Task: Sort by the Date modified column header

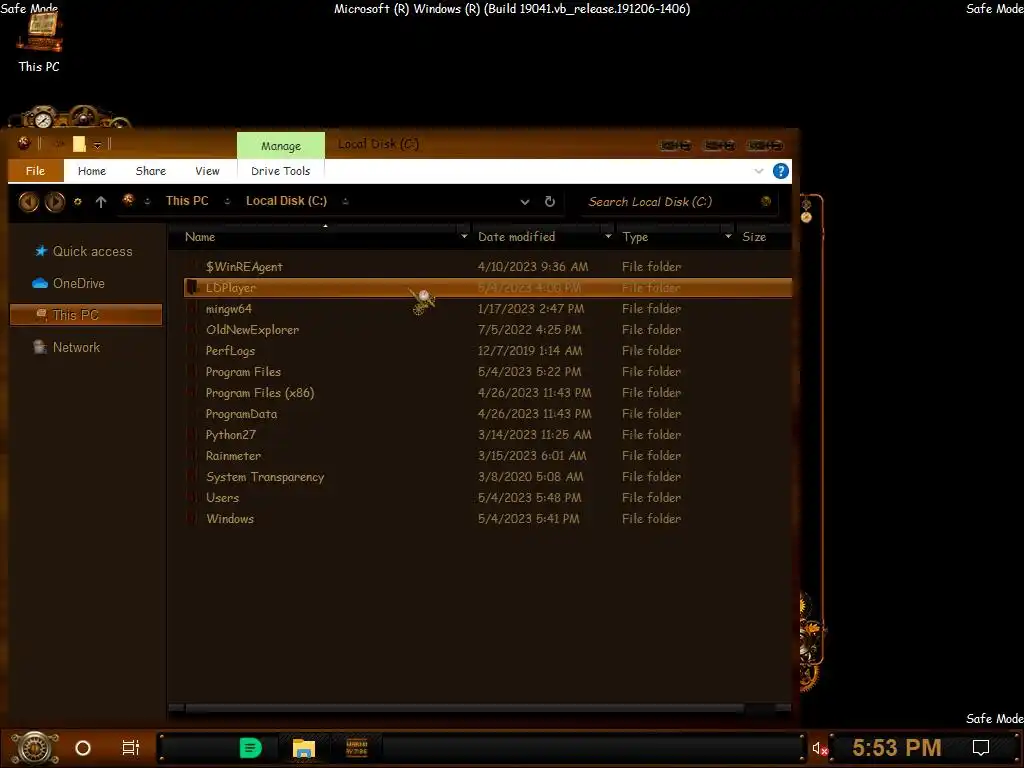Action: click(516, 237)
